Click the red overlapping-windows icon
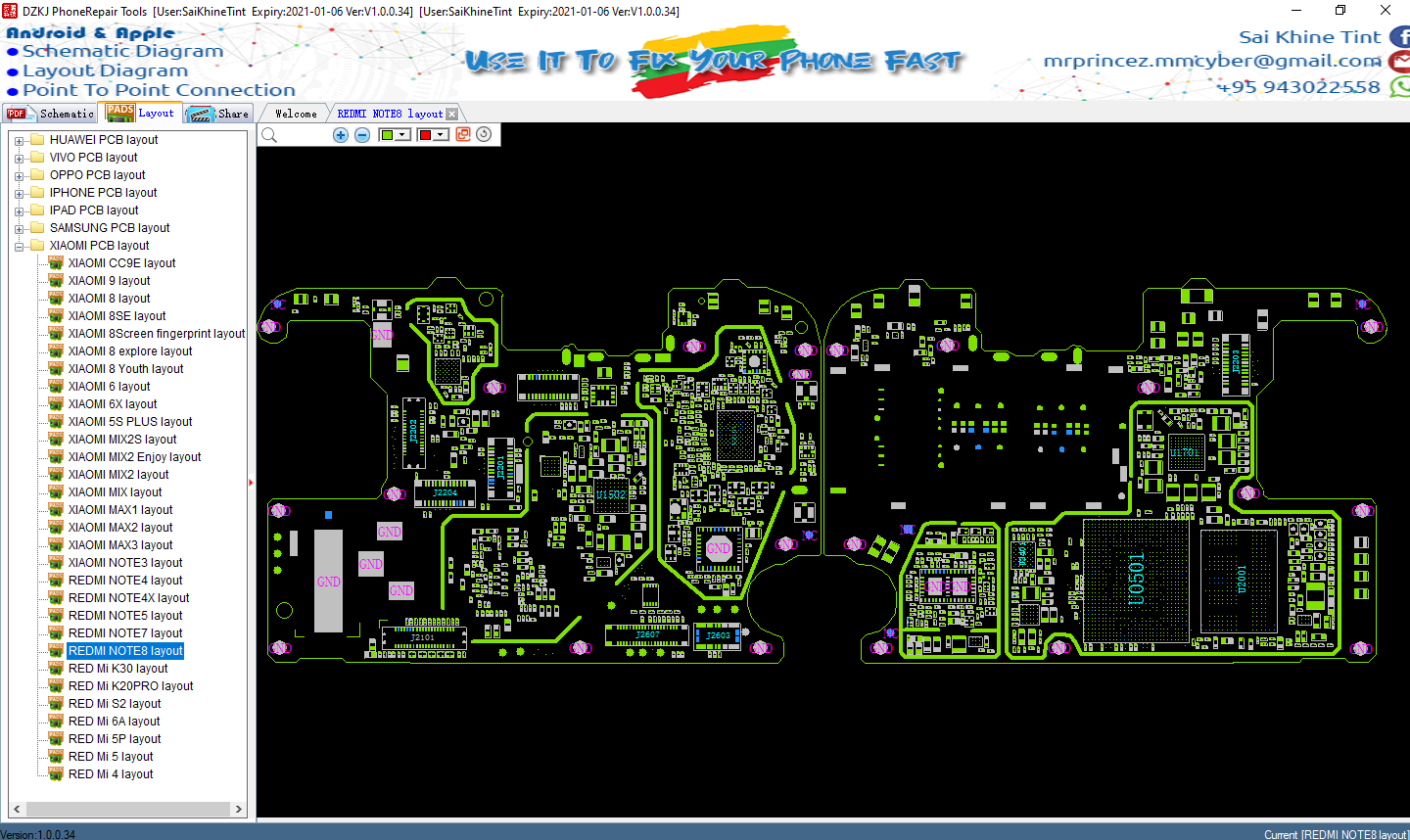 pos(463,134)
